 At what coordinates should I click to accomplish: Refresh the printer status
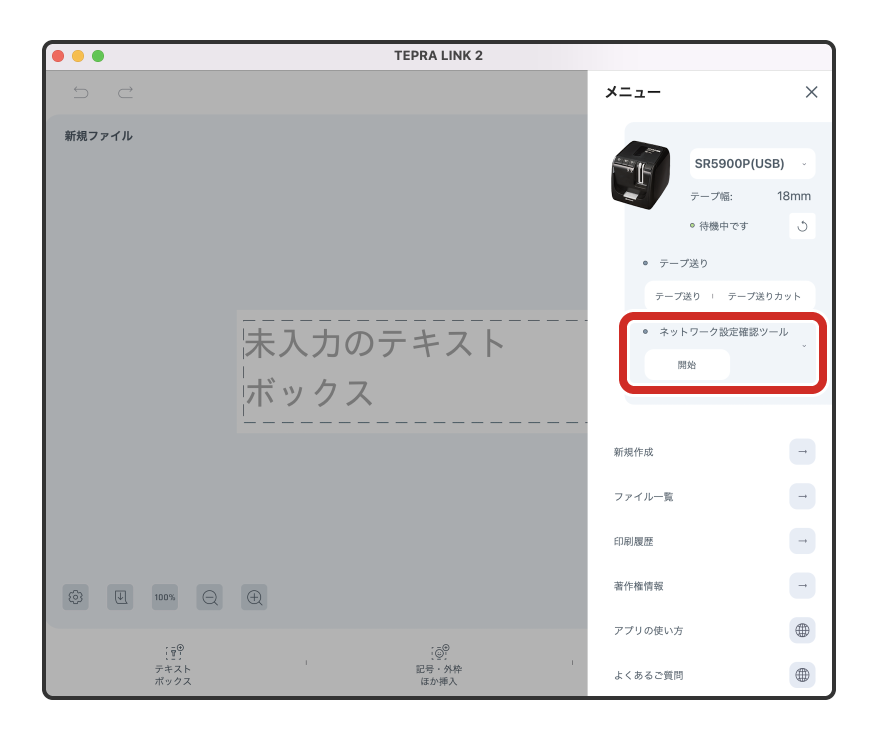point(802,226)
